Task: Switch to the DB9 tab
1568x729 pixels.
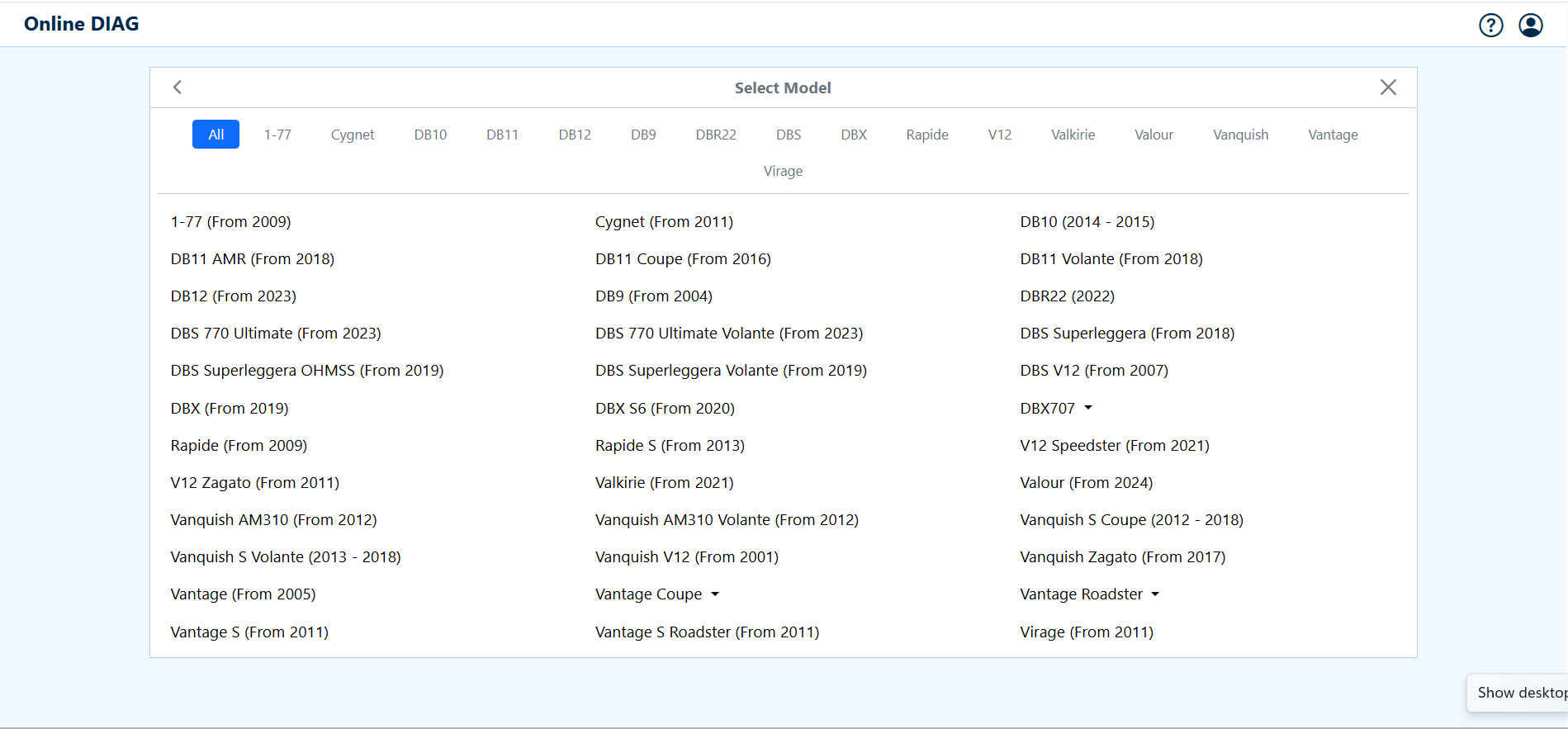Action: pos(643,135)
